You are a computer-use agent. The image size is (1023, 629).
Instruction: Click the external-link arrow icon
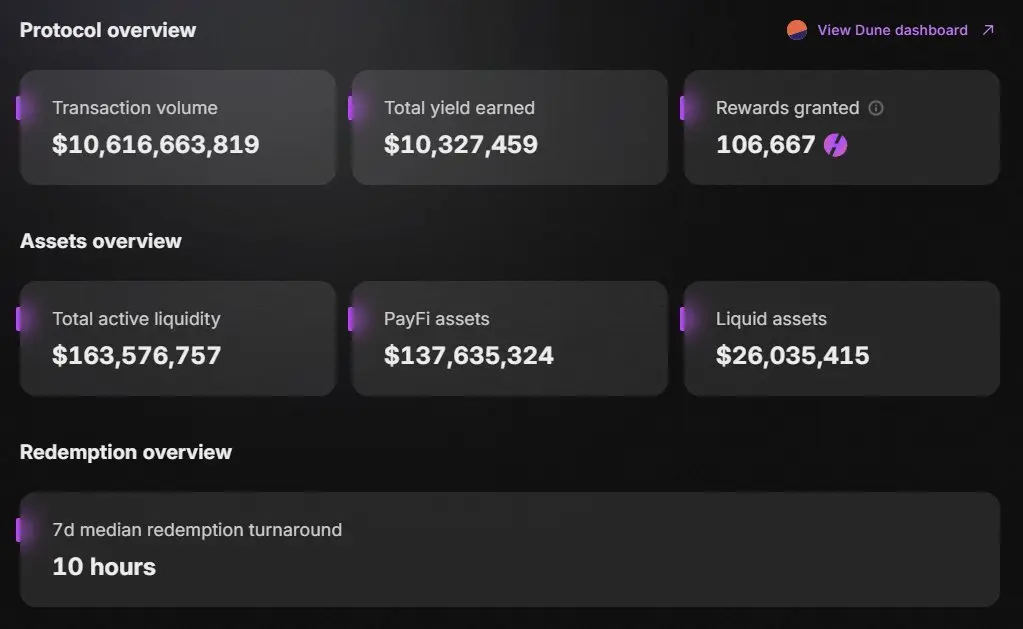coord(988,30)
